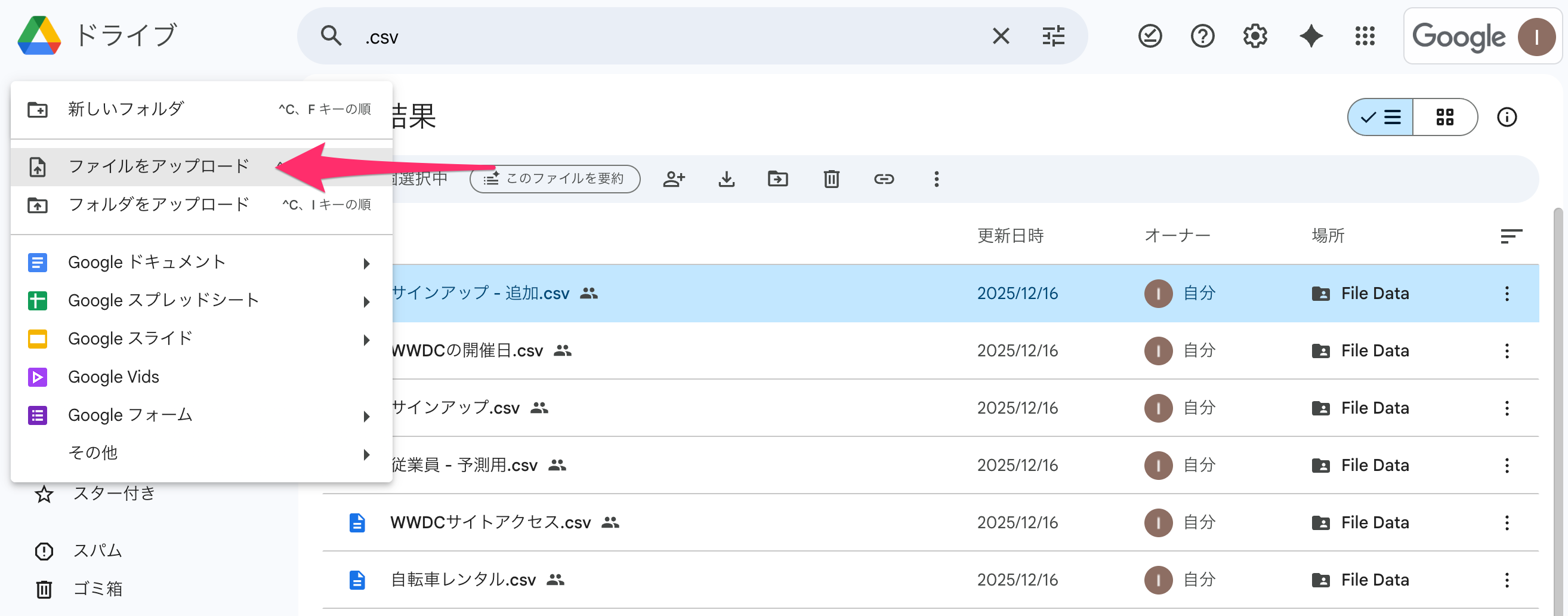Image resolution: width=1568 pixels, height=616 pixels.
Task: Open the settings gear icon
Action: click(x=1255, y=36)
